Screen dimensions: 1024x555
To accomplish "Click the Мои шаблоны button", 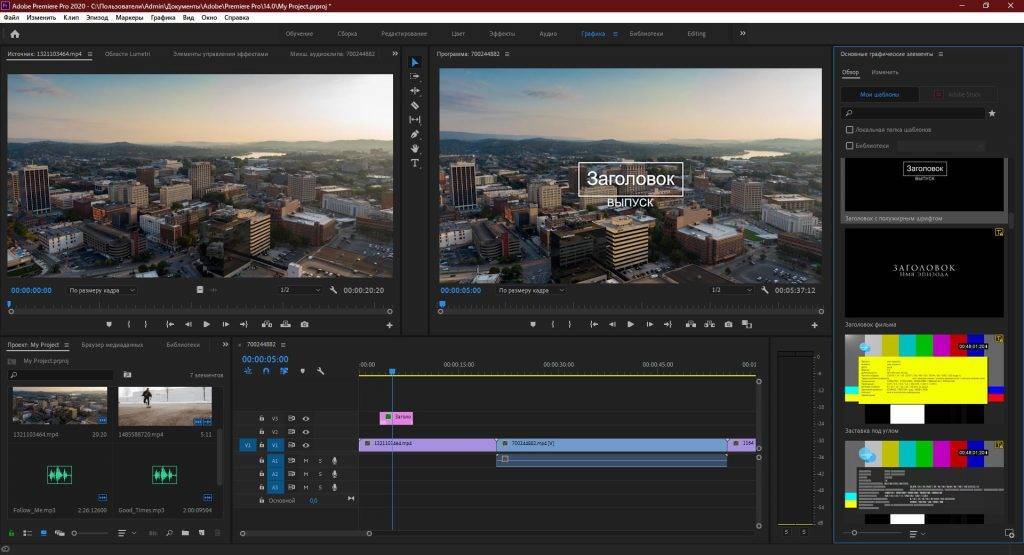I will pyautogui.click(x=879, y=94).
